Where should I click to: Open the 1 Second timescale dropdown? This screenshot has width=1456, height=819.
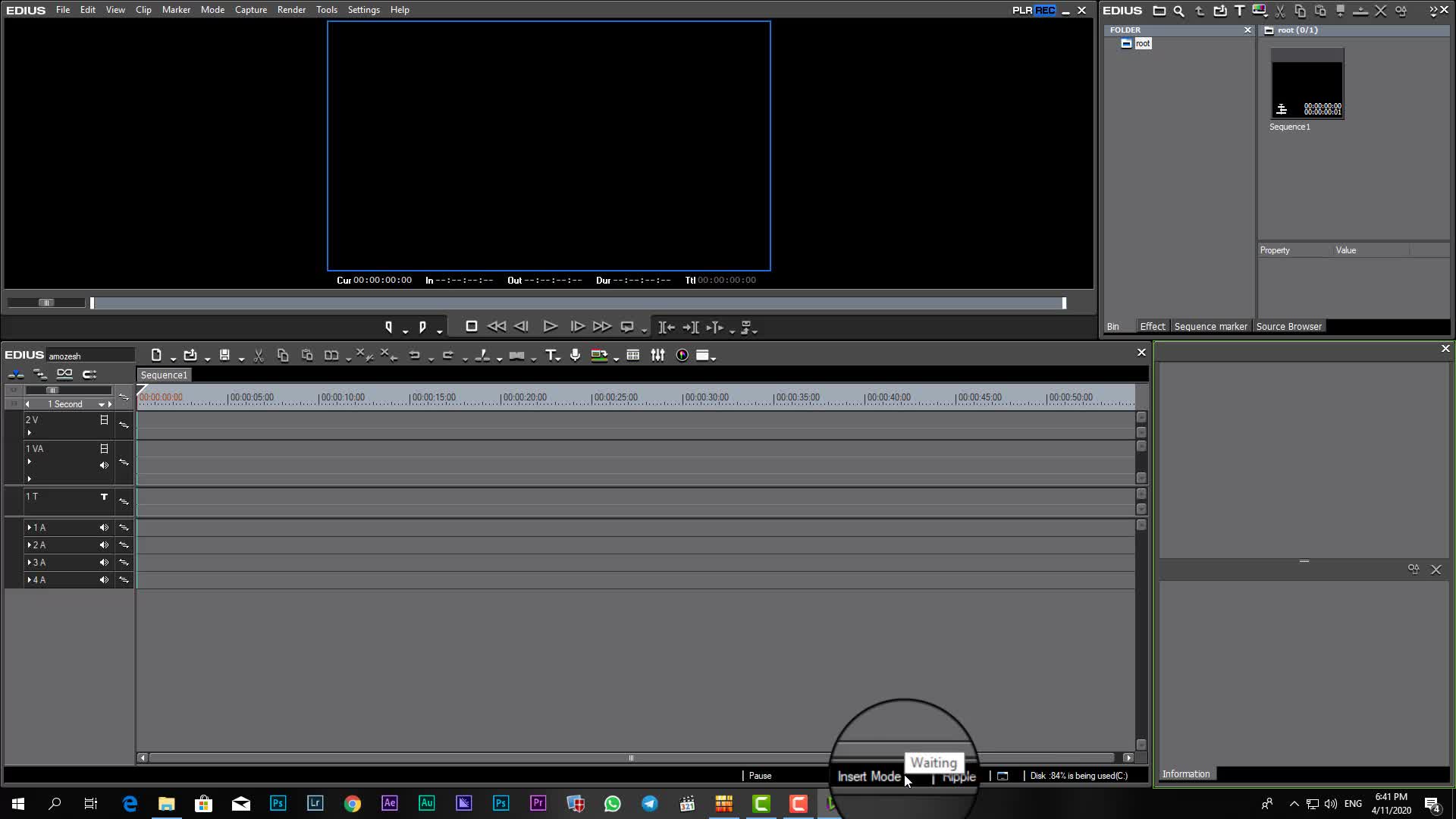pos(101,404)
